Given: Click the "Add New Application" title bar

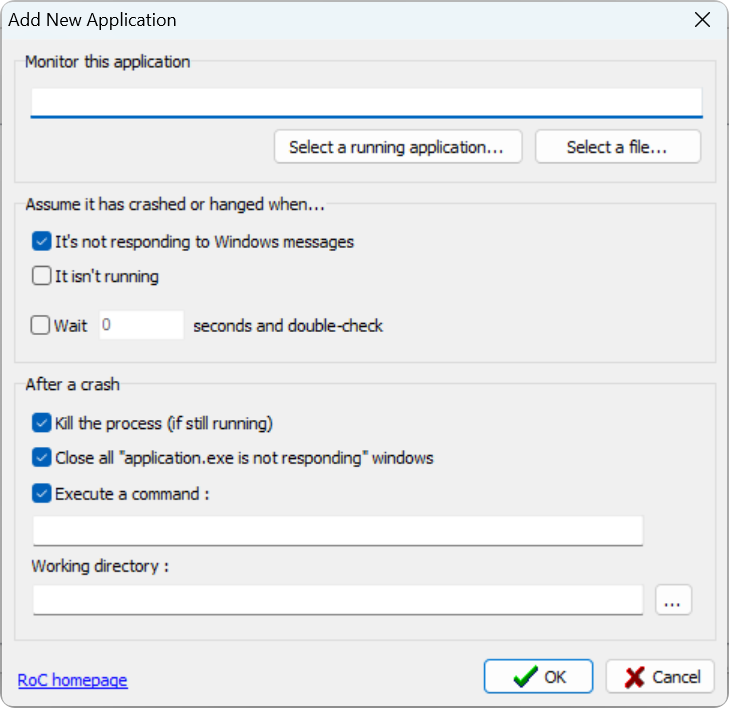Looking at the screenshot, I should [300, 20].
